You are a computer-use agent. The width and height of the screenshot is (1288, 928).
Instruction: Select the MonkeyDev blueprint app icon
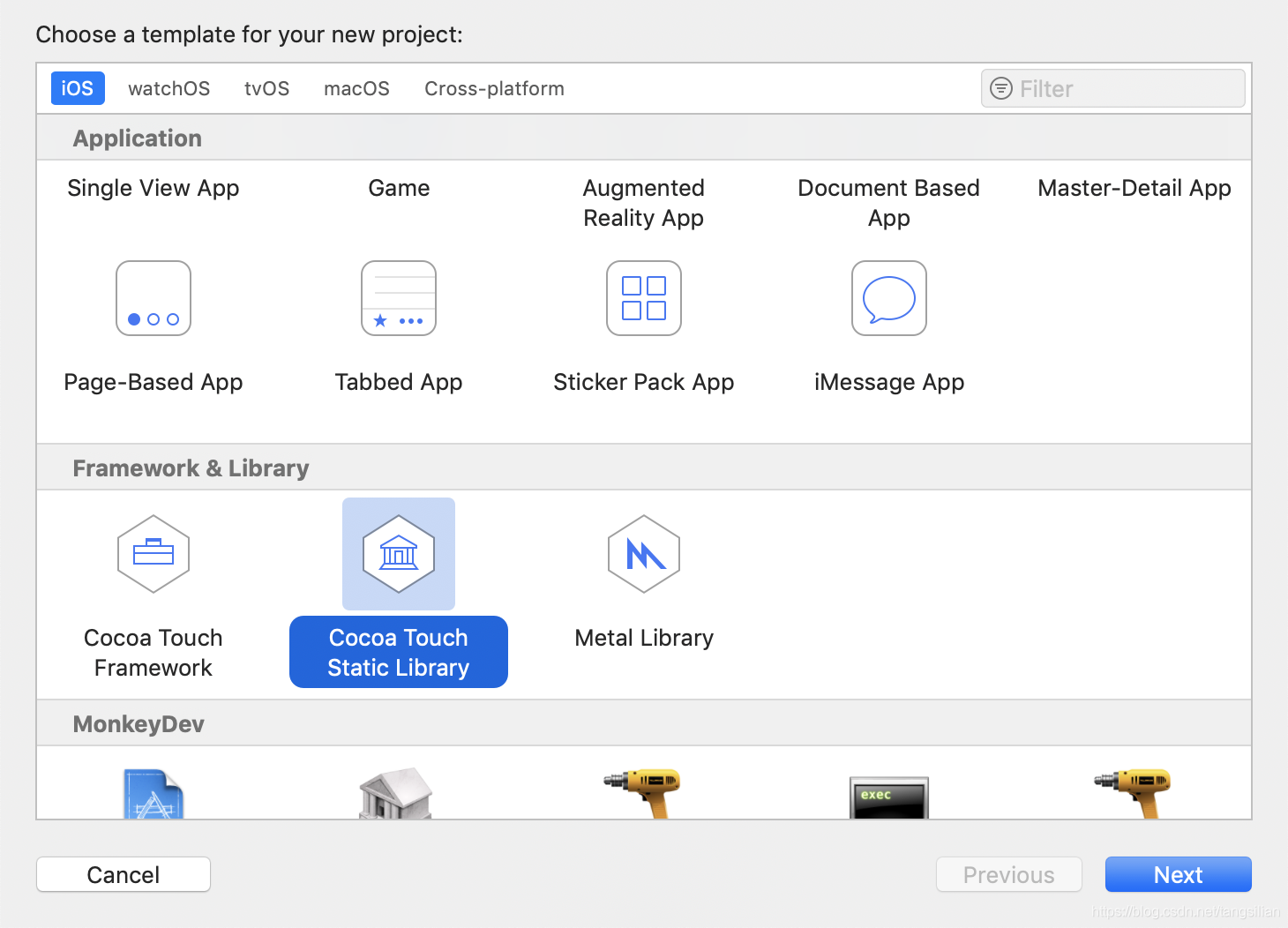pos(154,794)
